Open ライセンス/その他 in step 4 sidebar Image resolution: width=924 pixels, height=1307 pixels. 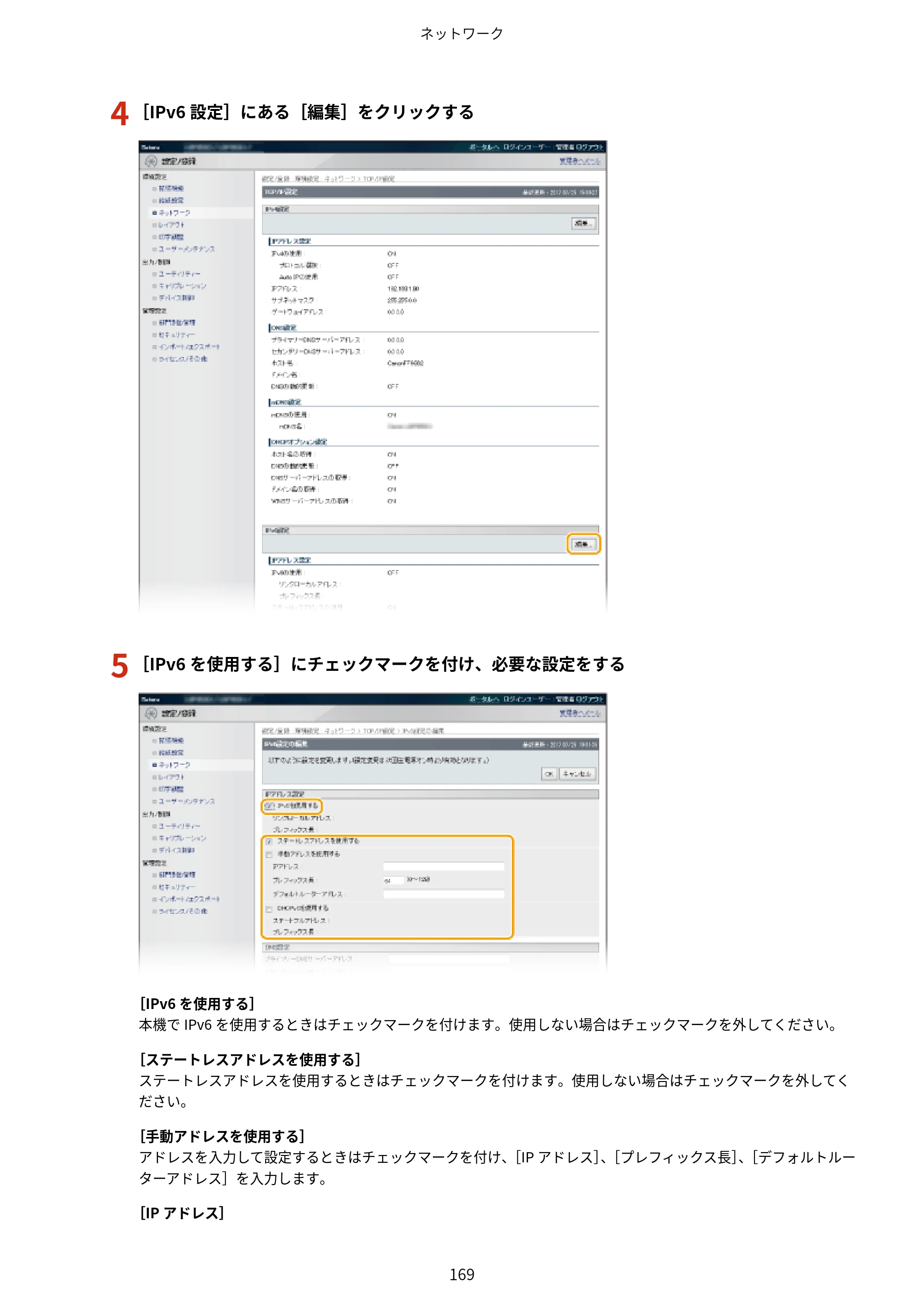[x=183, y=359]
